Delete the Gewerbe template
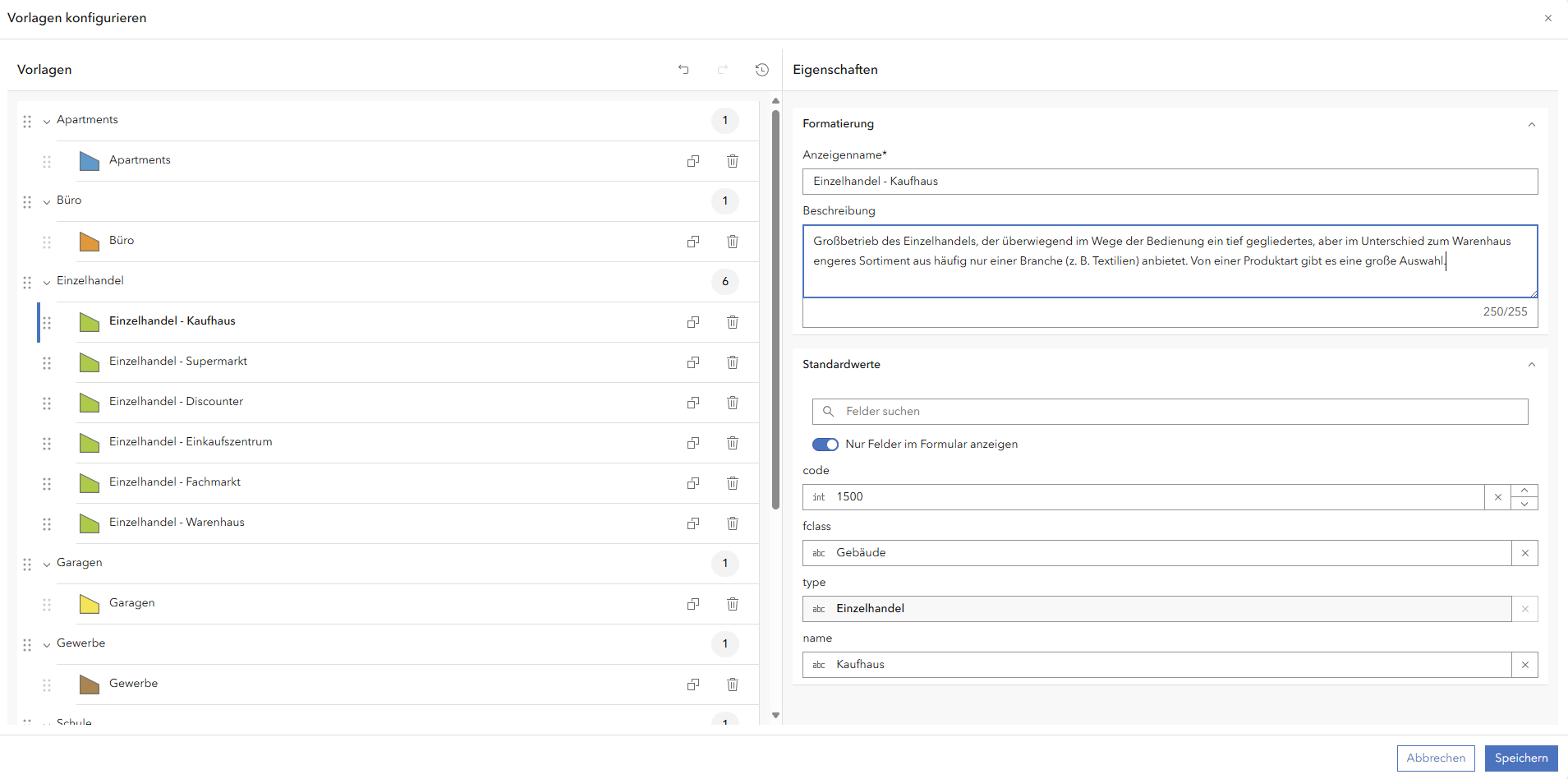The image size is (1568, 779). click(733, 685)
